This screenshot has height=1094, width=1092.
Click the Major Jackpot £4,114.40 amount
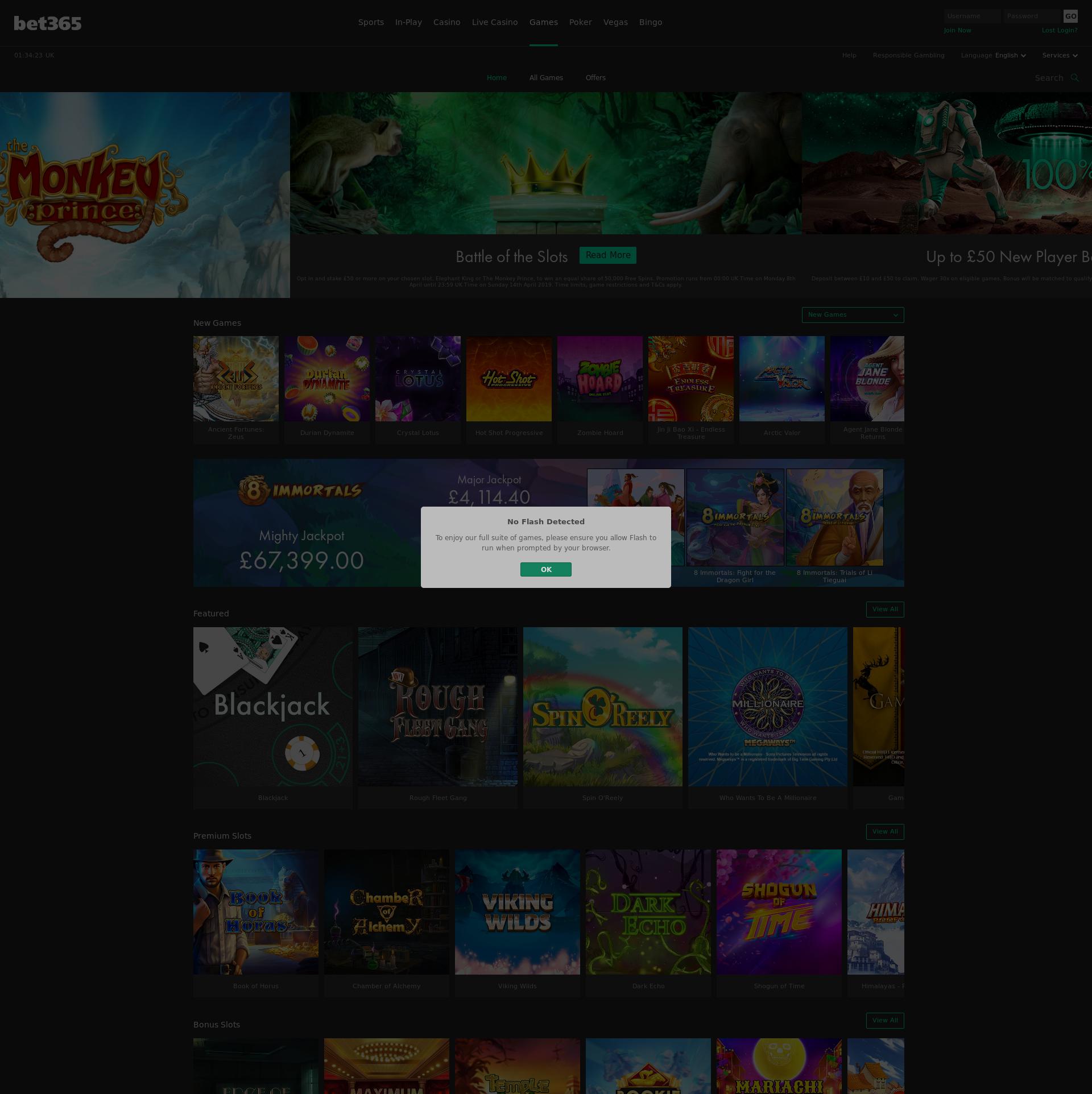point(489,497)
